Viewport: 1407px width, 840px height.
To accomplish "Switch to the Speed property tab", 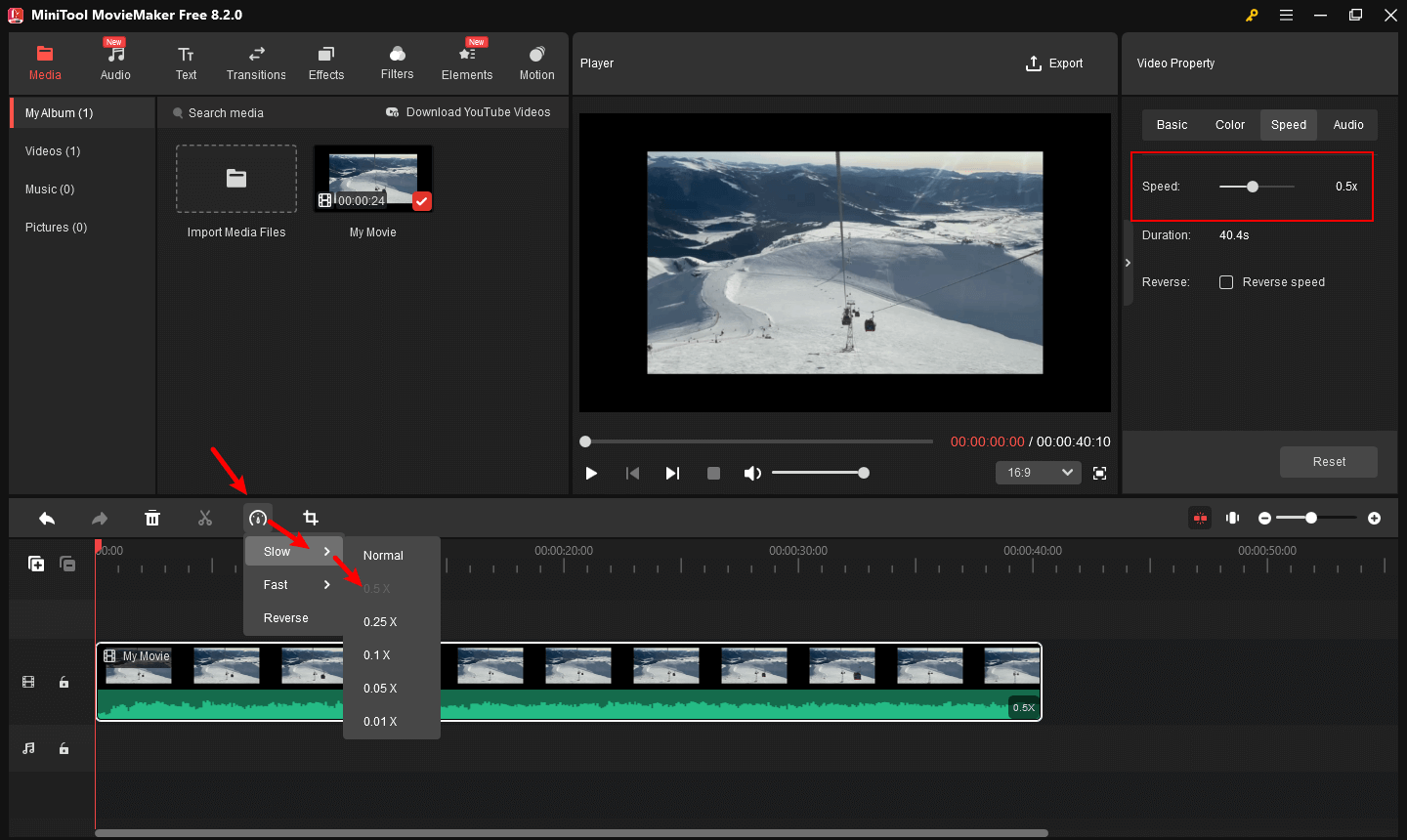I will click(1289, 125).
